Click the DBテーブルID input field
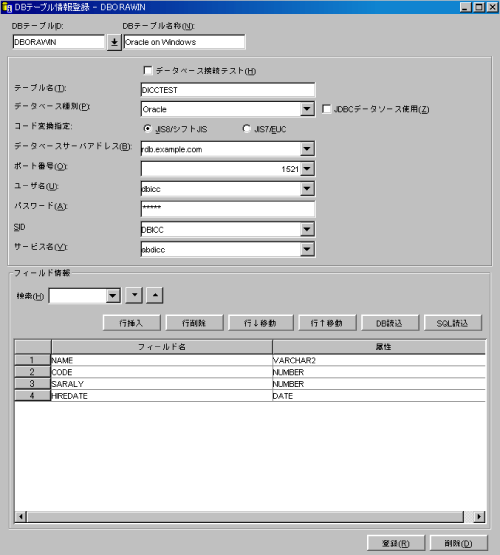This screenshot has width=500, height=555. point(59,42)
